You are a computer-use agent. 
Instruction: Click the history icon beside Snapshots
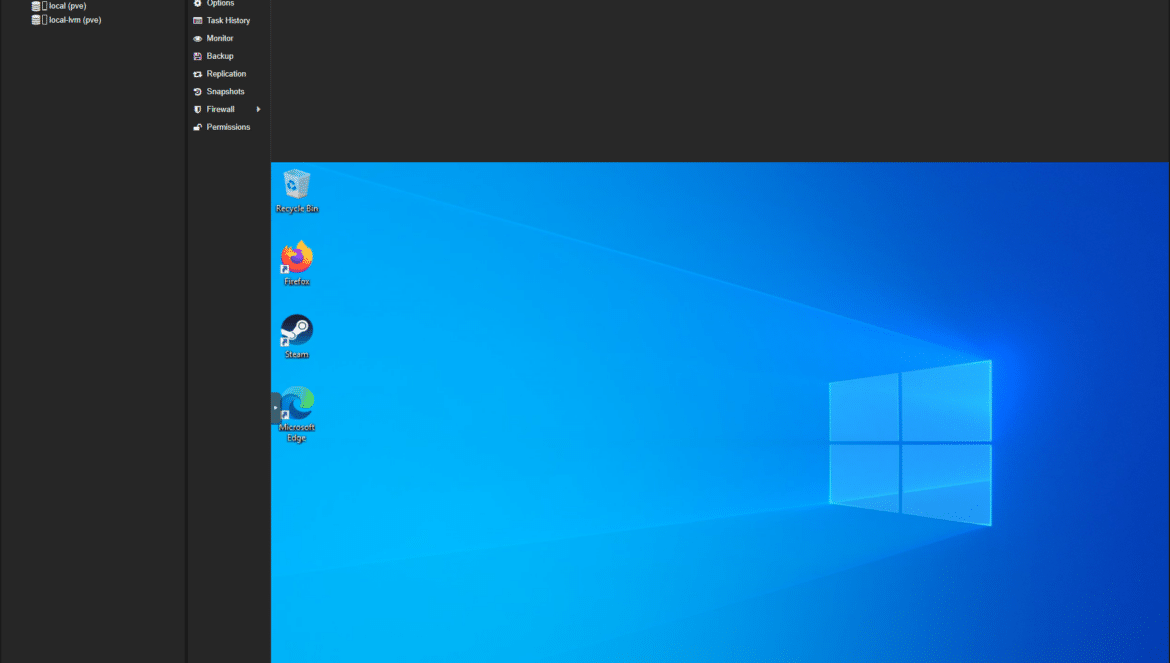198,92
